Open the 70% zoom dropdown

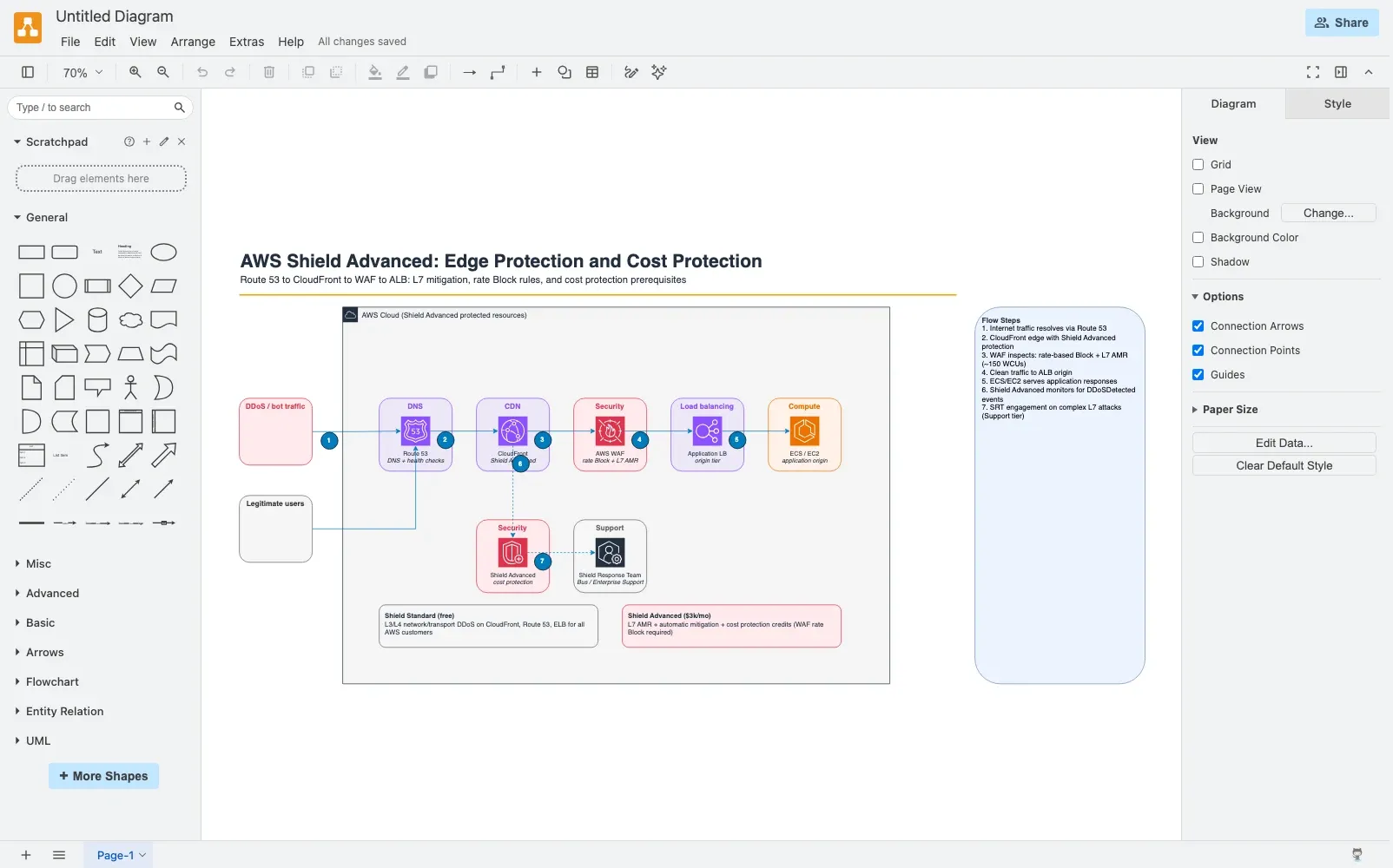click(83, 73)
